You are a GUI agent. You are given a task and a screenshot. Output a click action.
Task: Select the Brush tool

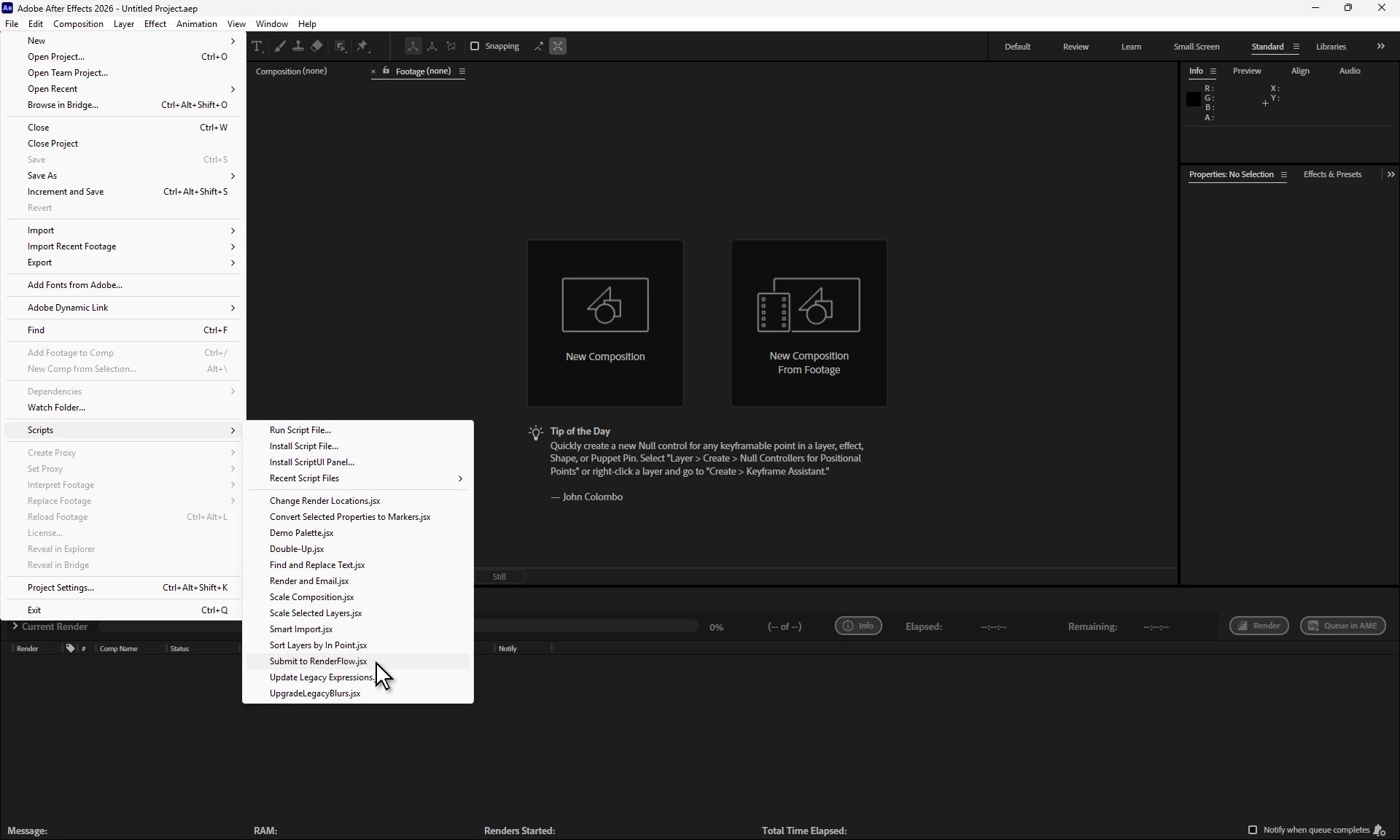280,46
